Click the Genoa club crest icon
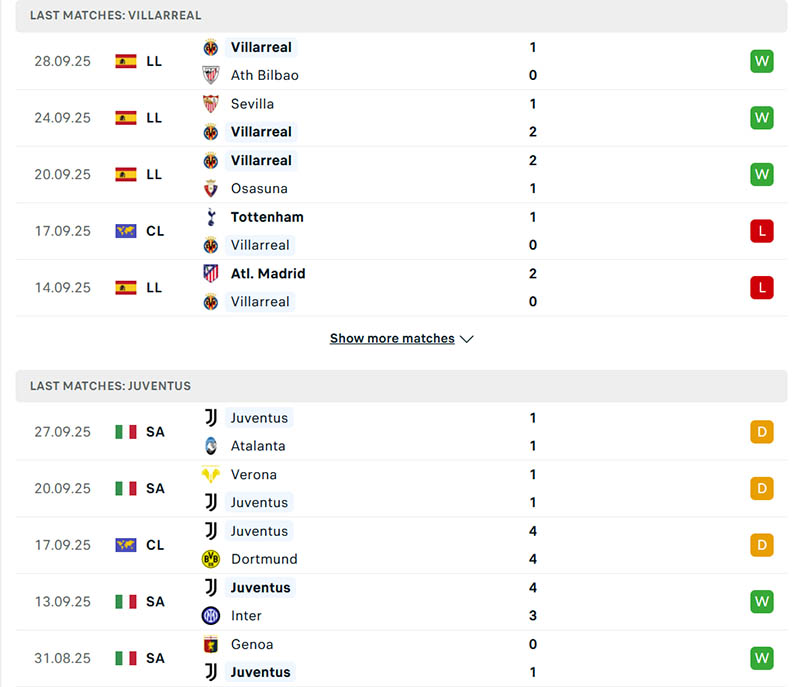800x687 pixels. (x=210, y=645)
